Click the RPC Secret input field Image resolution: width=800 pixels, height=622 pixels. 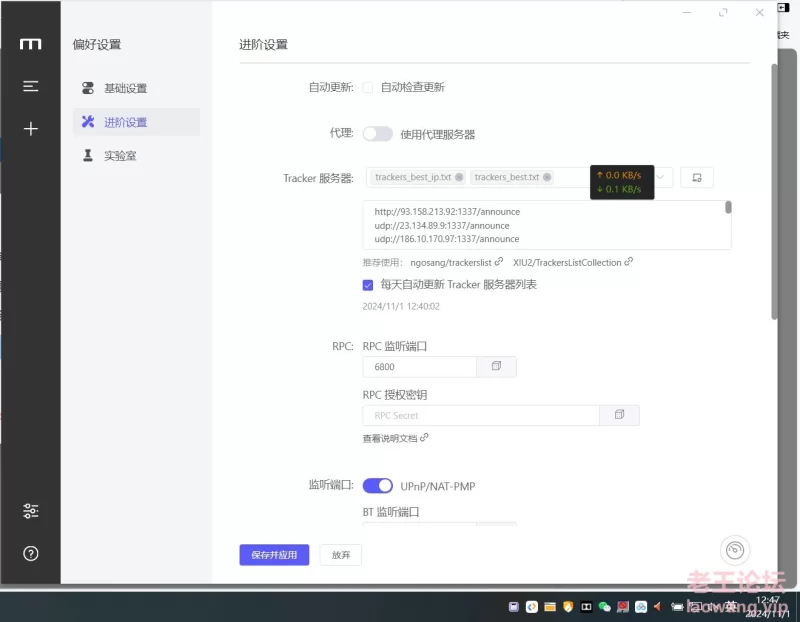pyautogui.click(x=481, y=415)
